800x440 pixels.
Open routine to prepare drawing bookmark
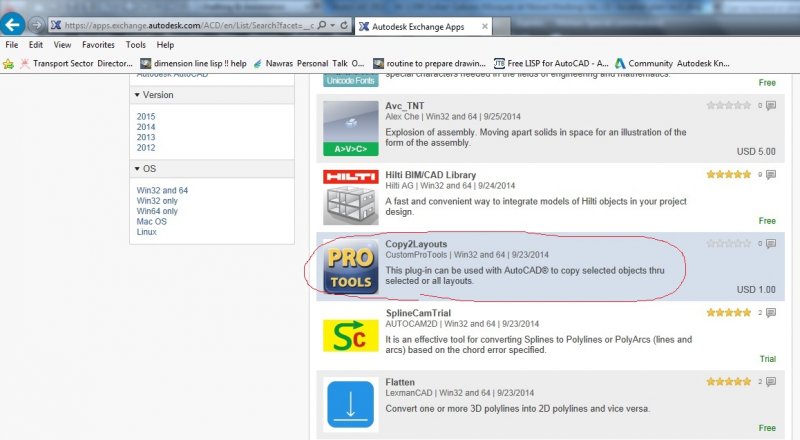point(430,63)
